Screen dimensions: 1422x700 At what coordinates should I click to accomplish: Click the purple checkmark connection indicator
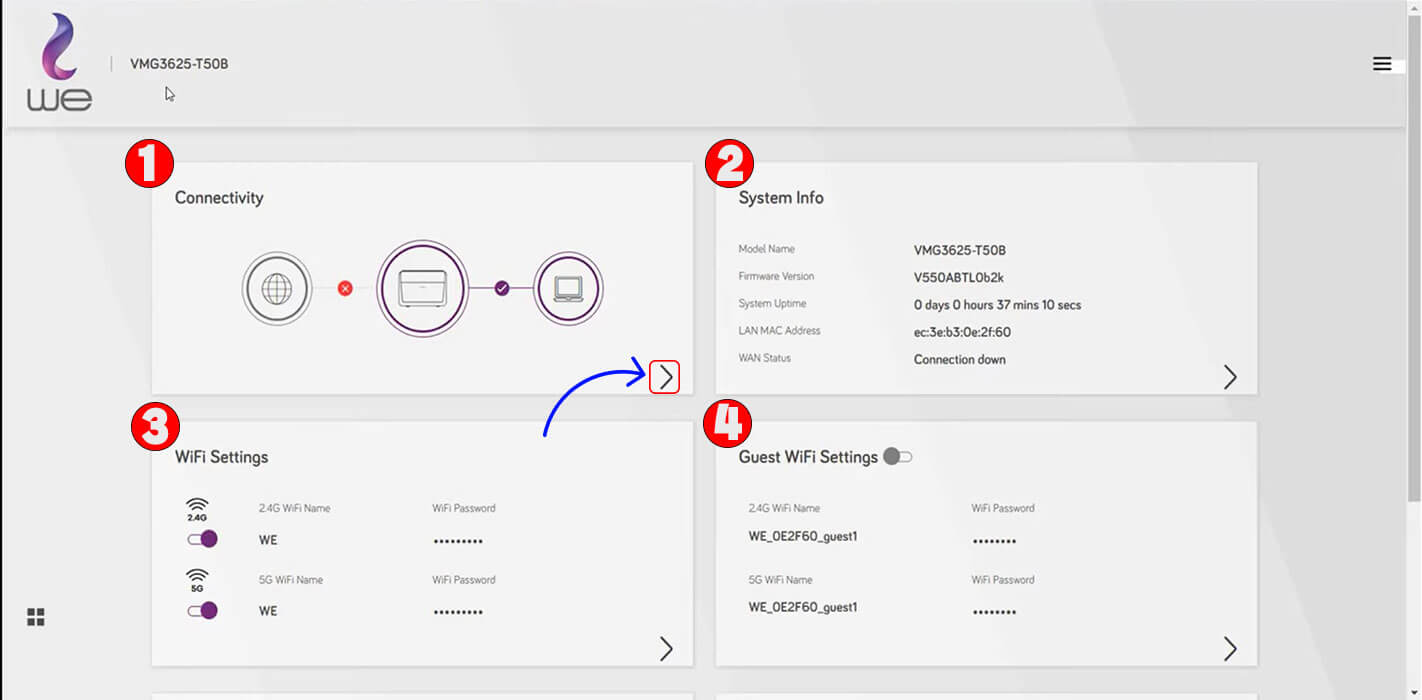(502, 288)
